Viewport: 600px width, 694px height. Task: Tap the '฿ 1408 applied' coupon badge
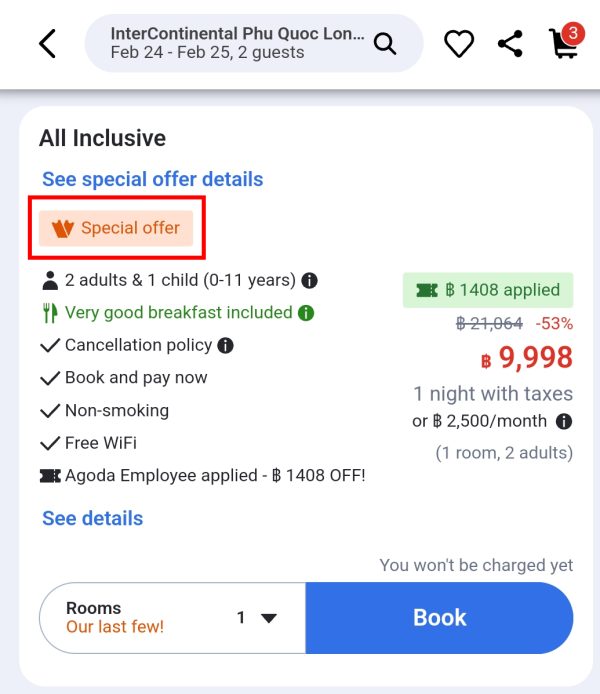488,290
